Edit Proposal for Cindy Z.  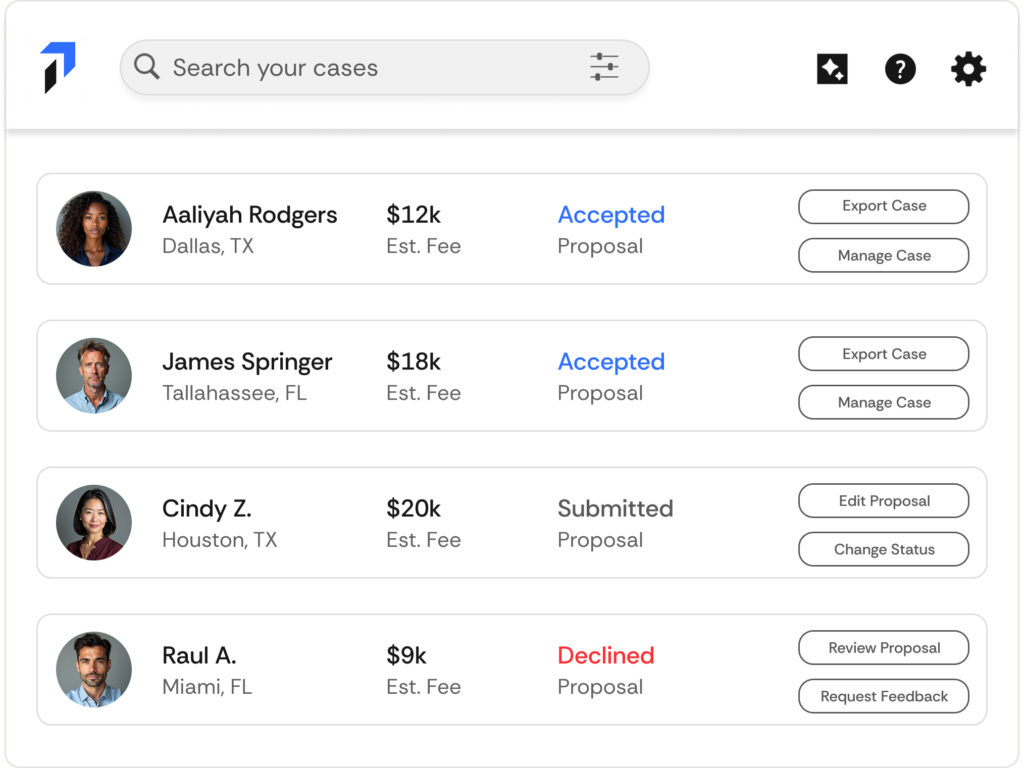pyautogui.click(x=884, y=501)
